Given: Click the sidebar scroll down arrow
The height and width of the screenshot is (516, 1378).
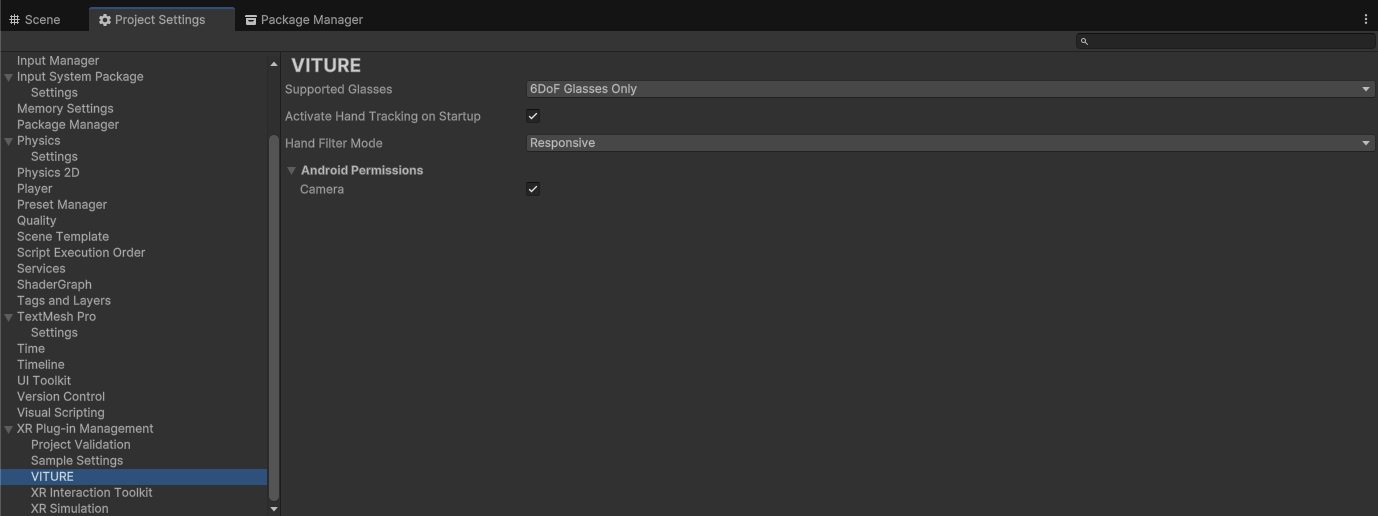Looking at the screenshot, I should point(274,509).
